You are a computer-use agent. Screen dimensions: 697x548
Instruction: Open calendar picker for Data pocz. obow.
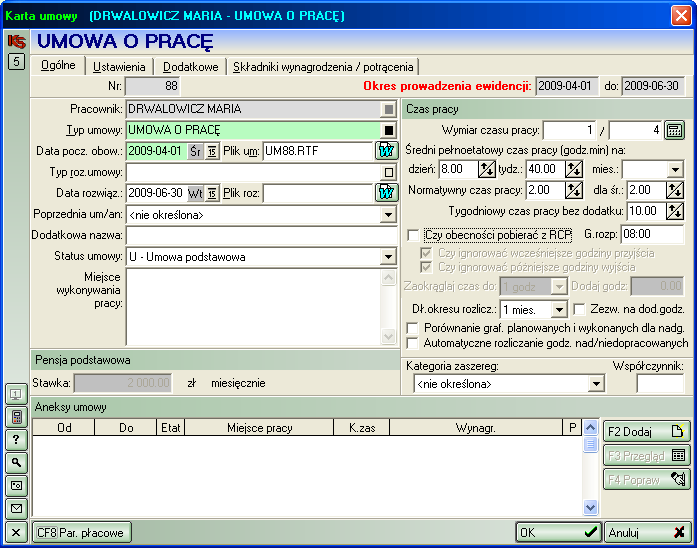point(212,151)
